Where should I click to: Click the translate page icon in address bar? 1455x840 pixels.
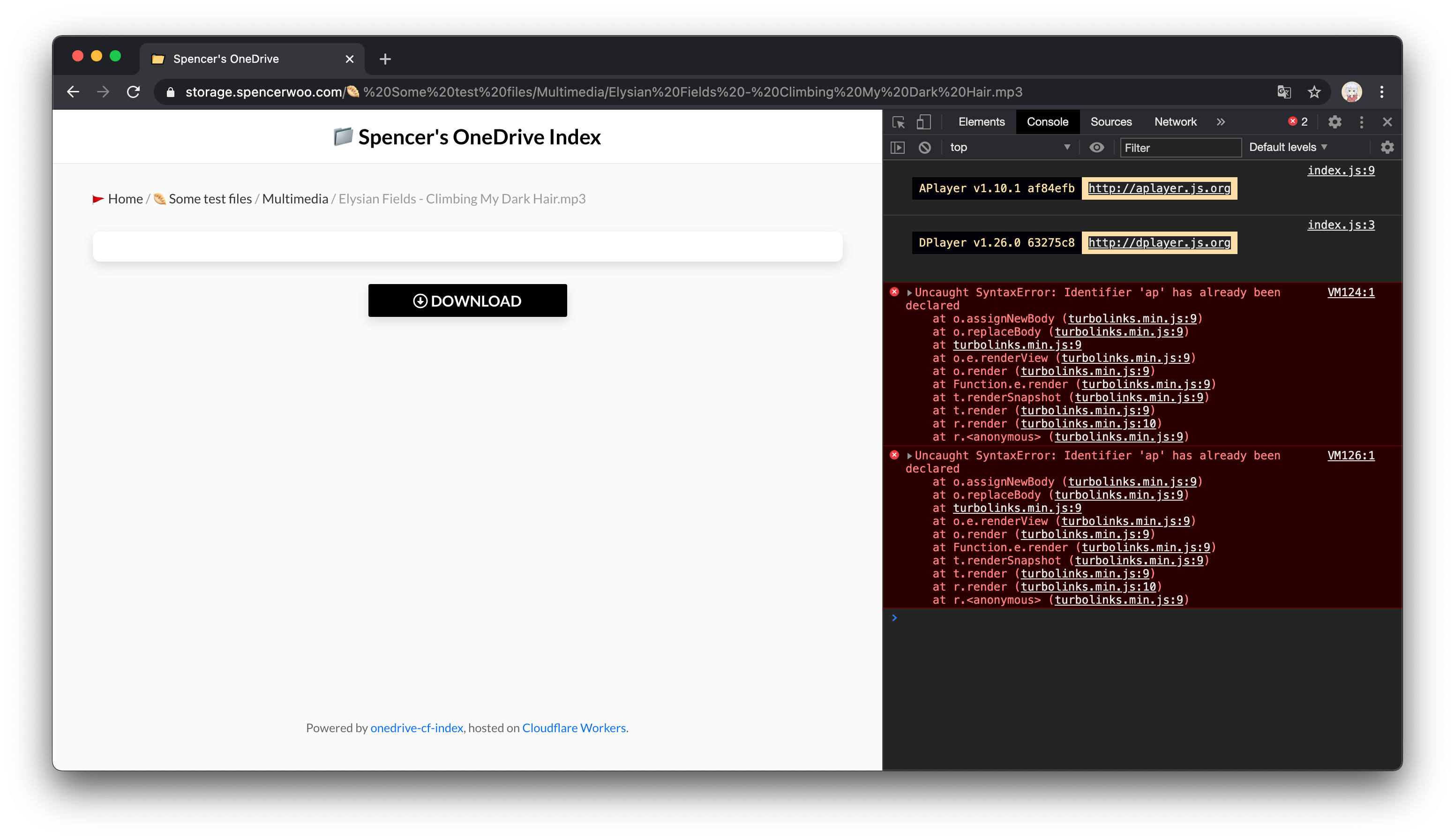pos(1284,92)
